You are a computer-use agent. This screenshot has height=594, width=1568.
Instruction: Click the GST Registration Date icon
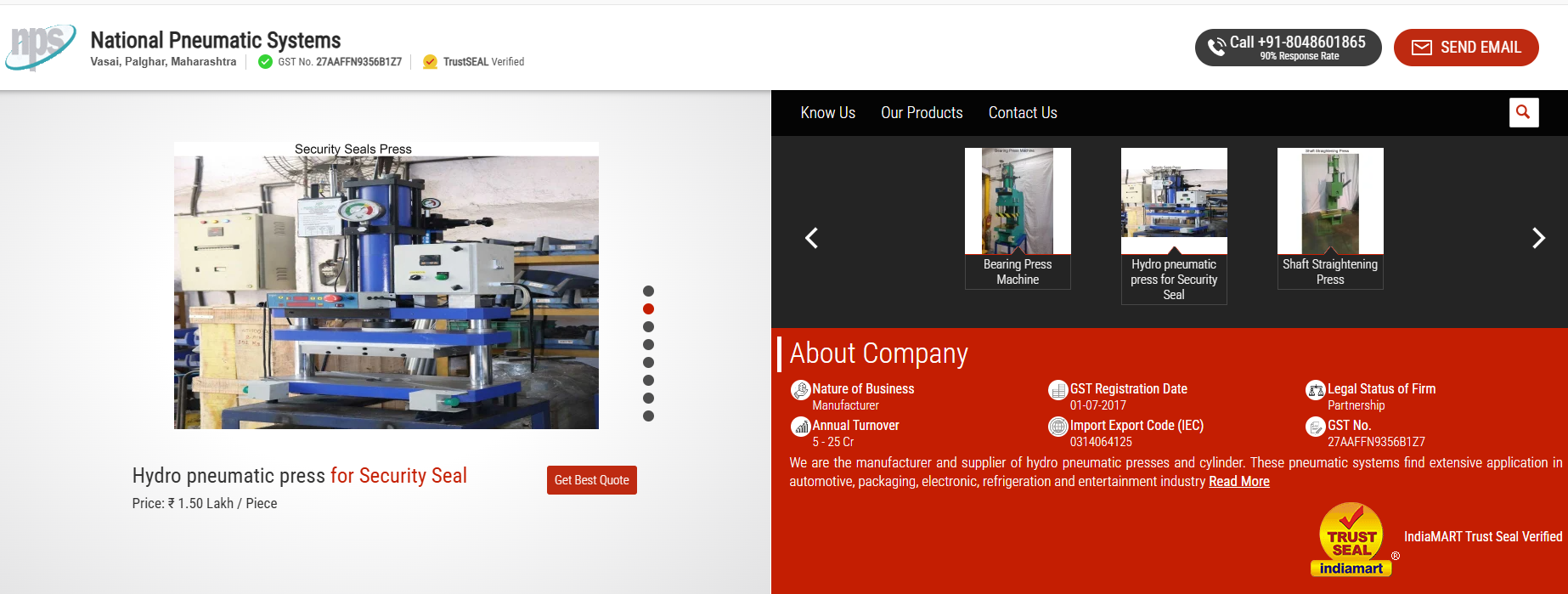click(1058, 390)
